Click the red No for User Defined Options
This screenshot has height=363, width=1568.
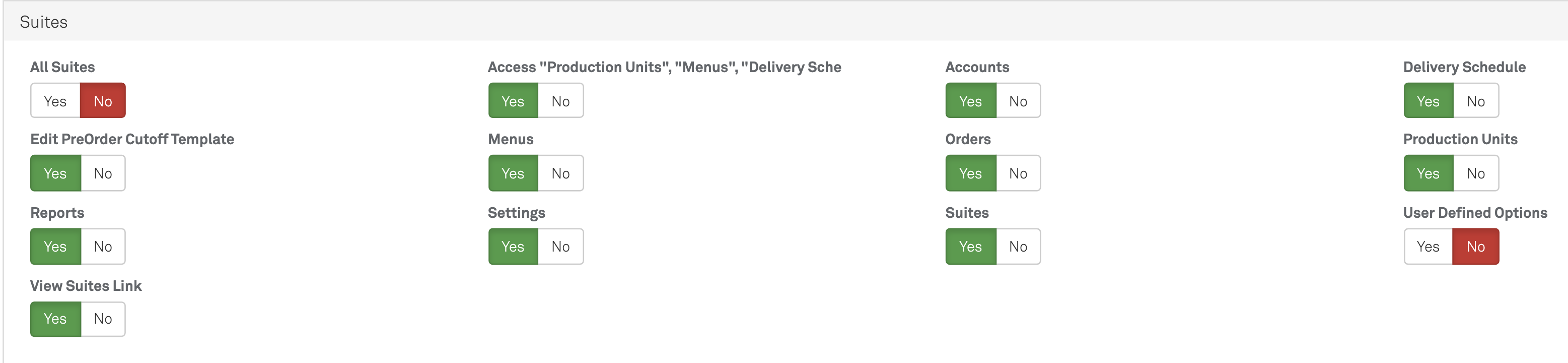(1475, 247)
